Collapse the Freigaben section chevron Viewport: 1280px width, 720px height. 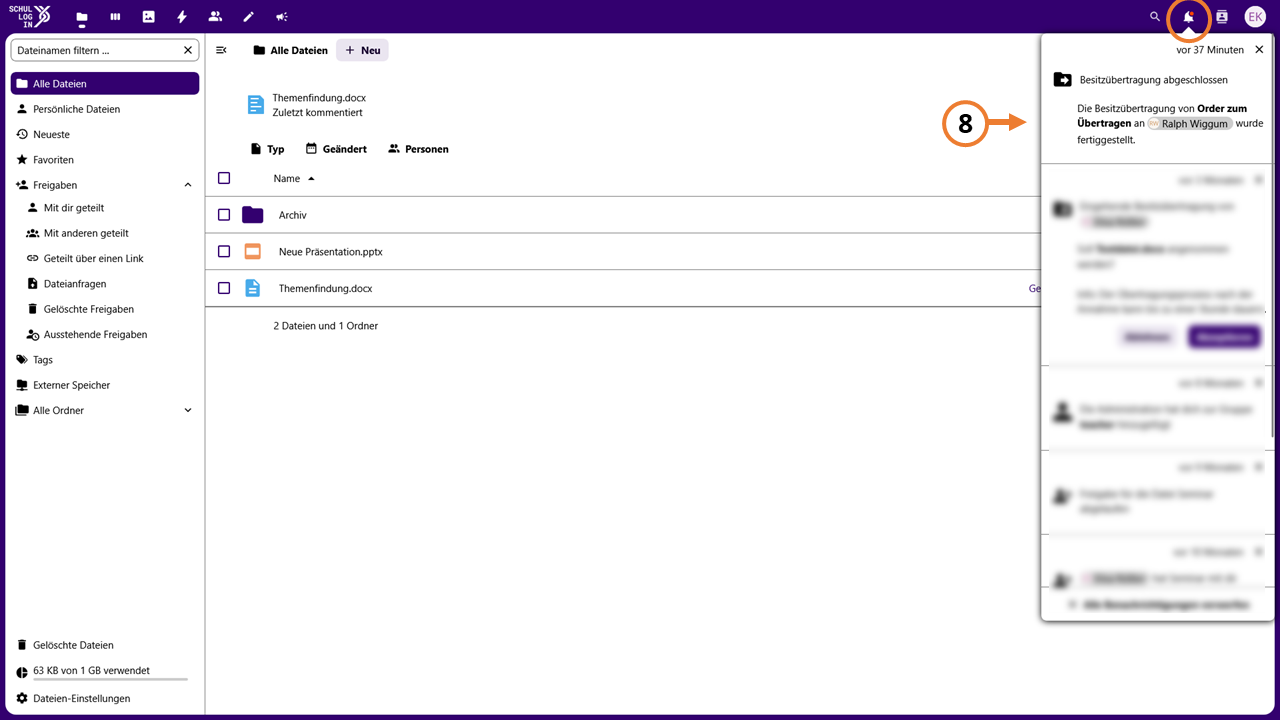[188, 185]
